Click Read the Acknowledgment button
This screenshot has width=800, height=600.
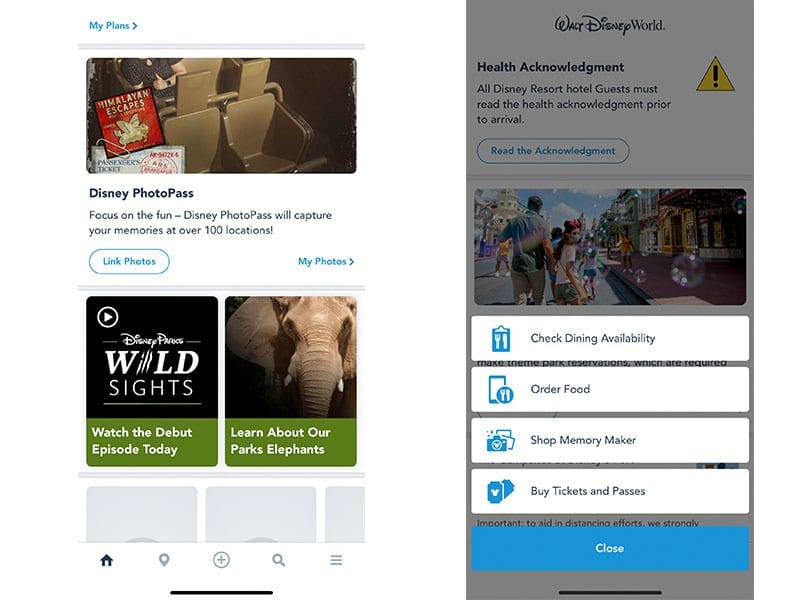tap(553, 151)
